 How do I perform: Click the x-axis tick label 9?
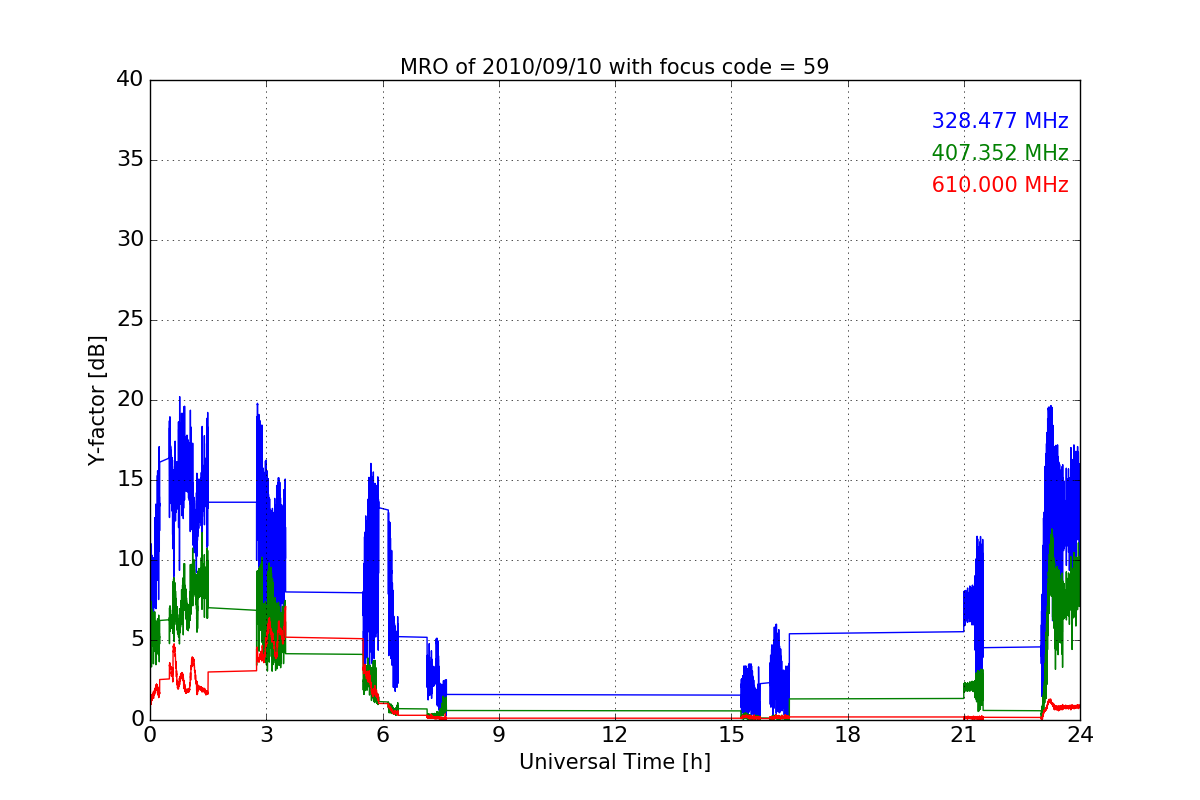pos(499,735)
